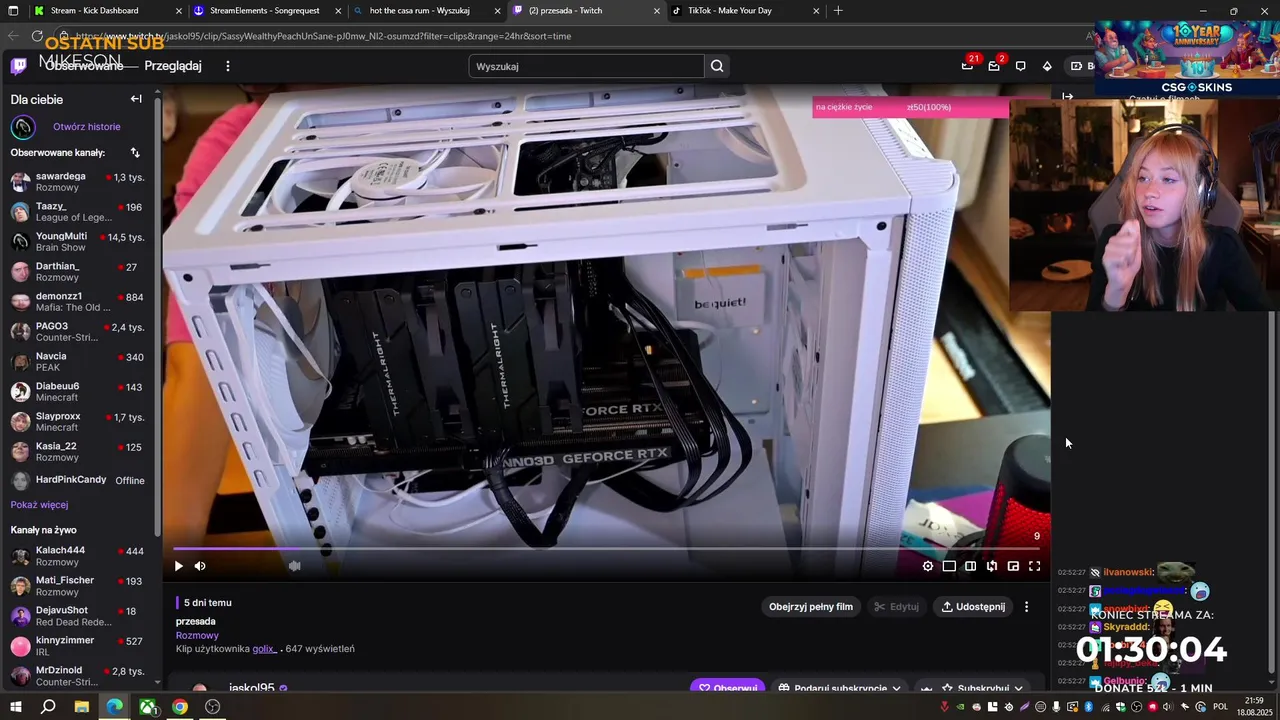Screen dimensions: 1280x720
Task: Click the browser address bar URL
Action: click(323, 36)
